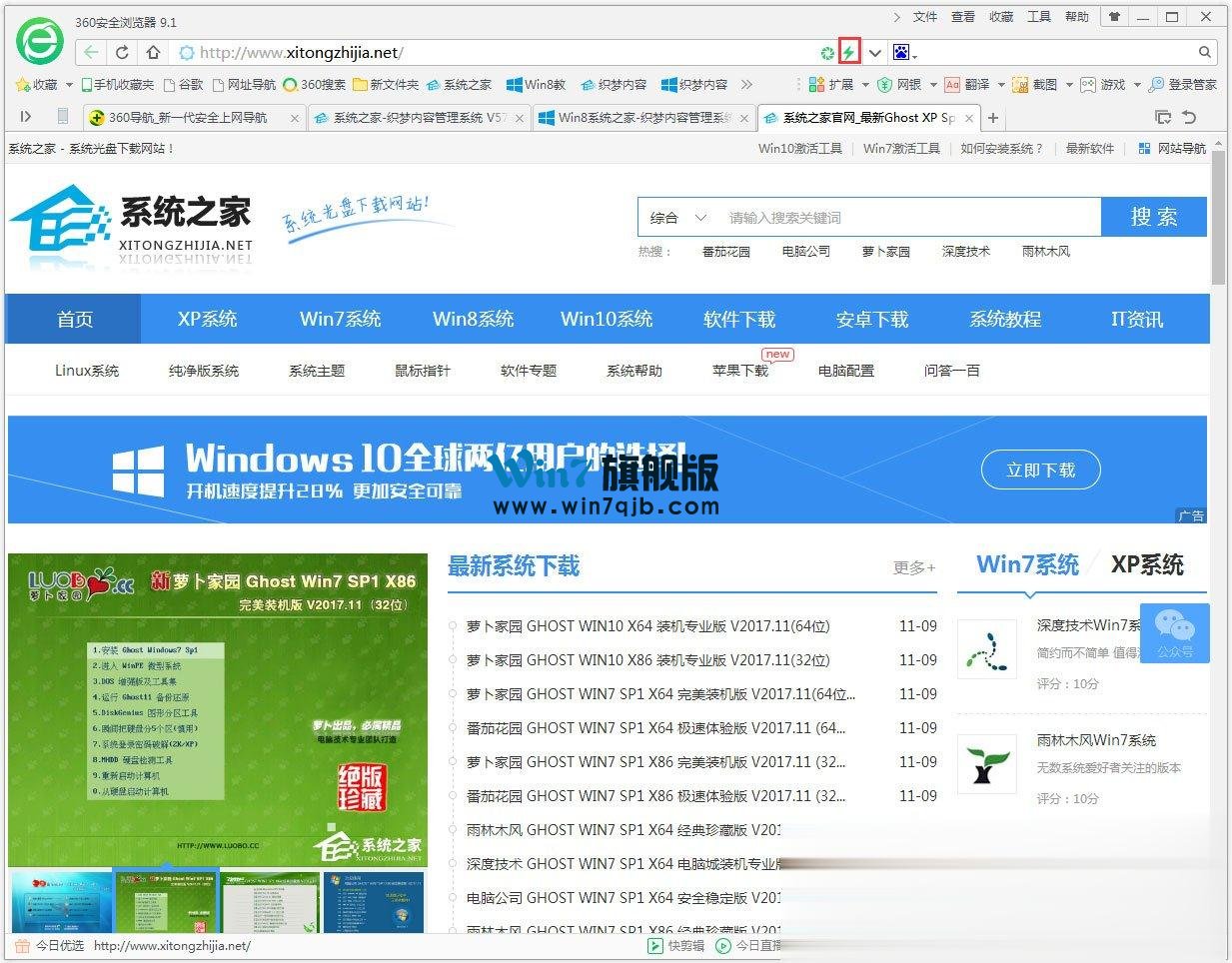1232x963 pixels.
Task: Reload the page with the refresh icon
Action: pos(122,52)
